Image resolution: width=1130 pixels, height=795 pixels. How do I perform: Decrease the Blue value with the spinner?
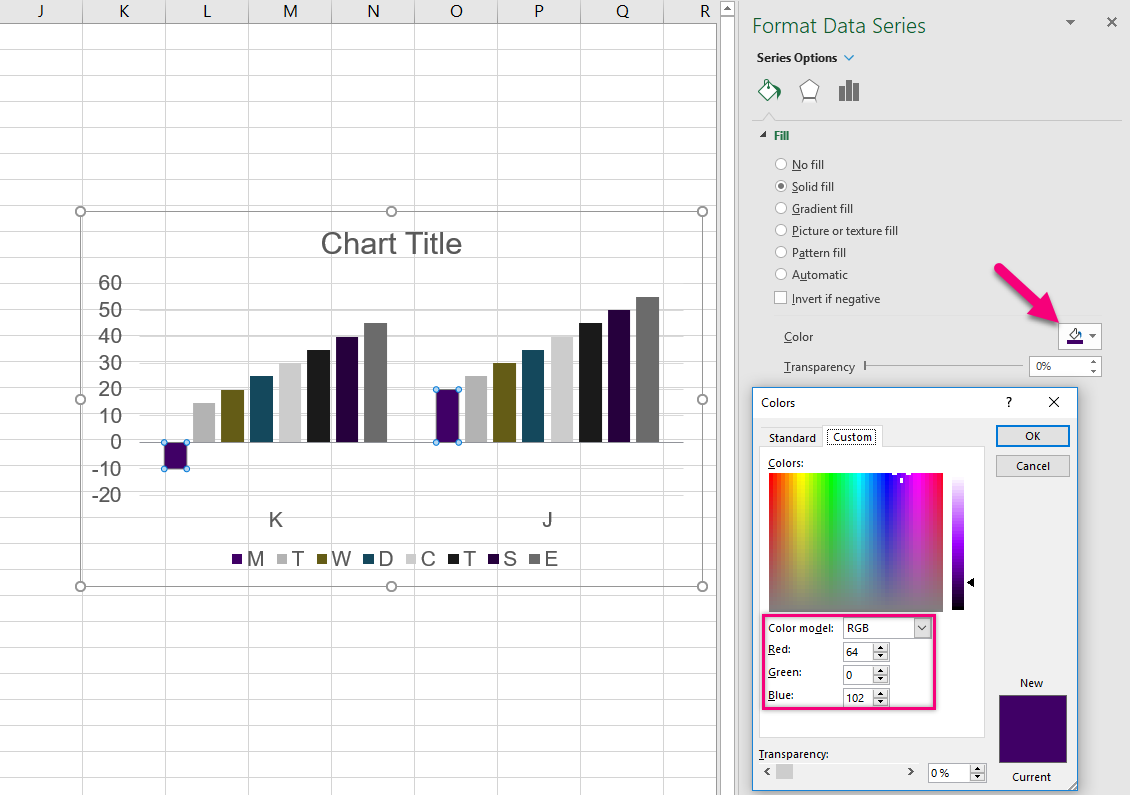click(x=880, y=702)
